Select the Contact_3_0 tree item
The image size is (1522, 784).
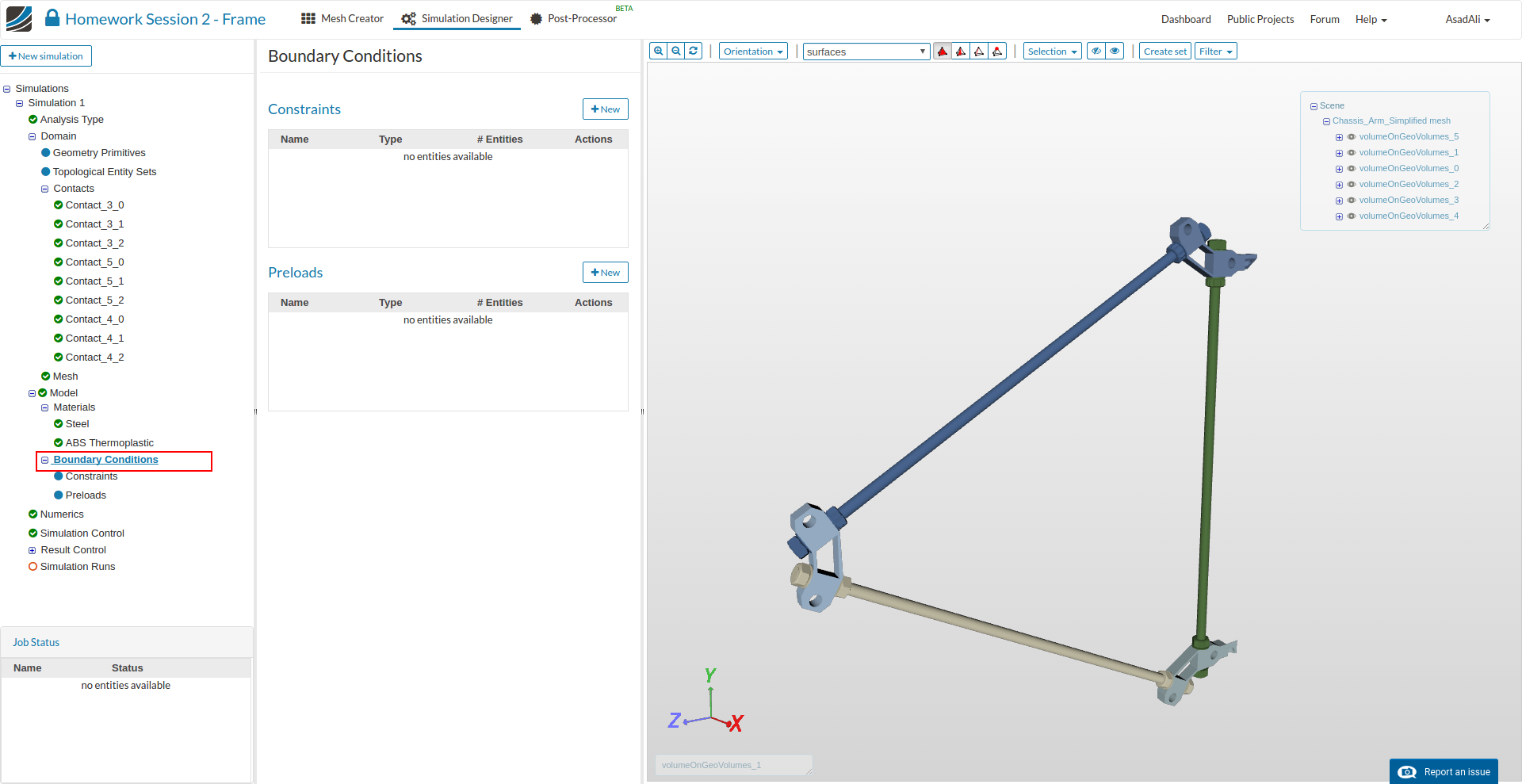click(94, 205)
